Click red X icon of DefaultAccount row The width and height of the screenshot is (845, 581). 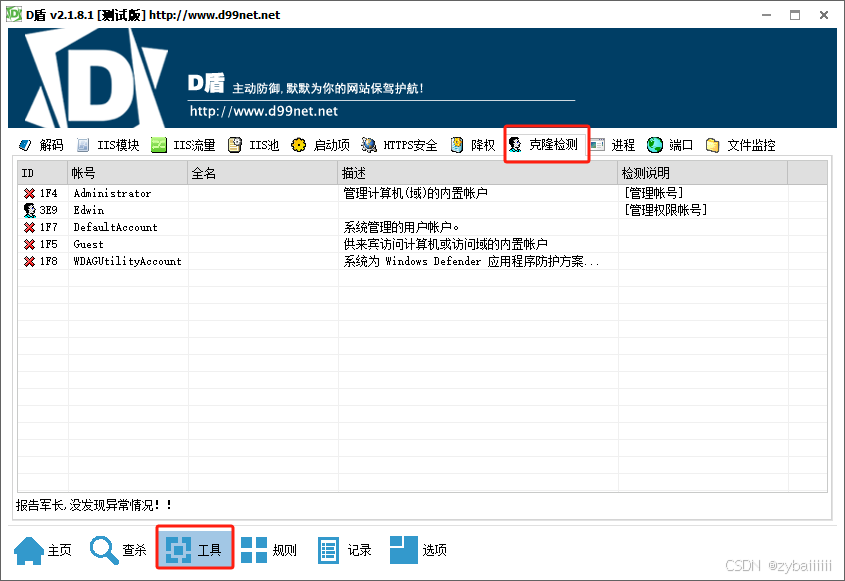tap(30, 227)
